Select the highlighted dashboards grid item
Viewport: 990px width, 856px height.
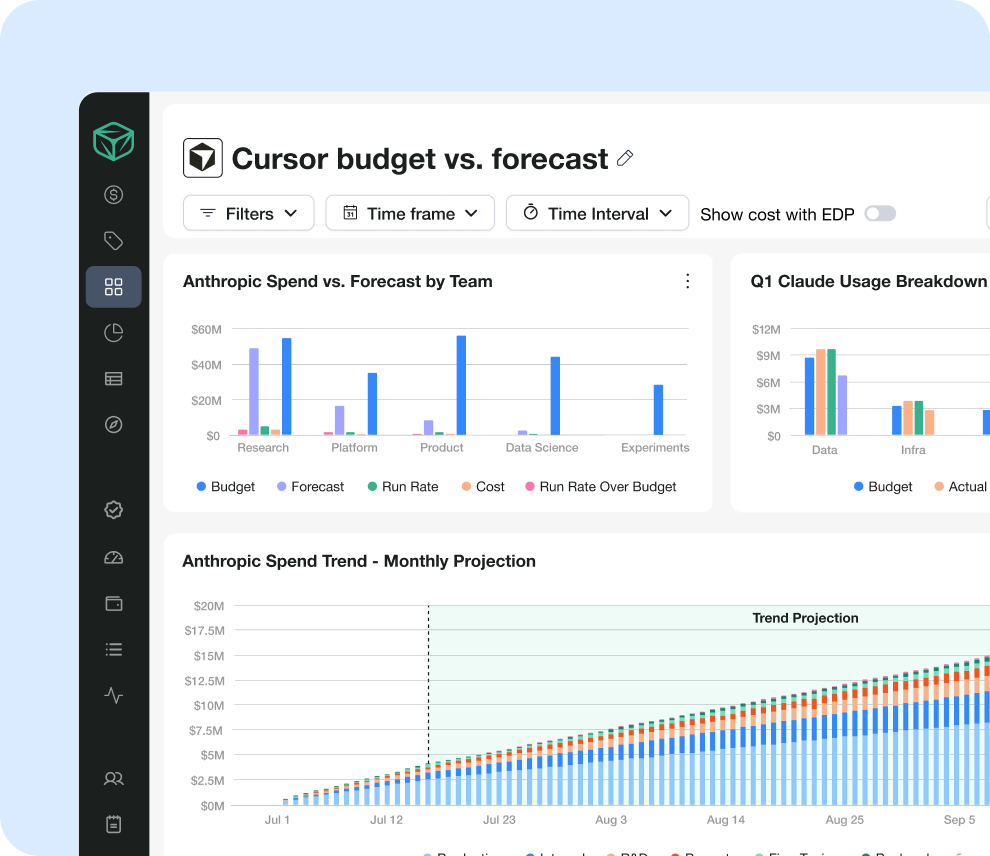(x=114, y=287)
